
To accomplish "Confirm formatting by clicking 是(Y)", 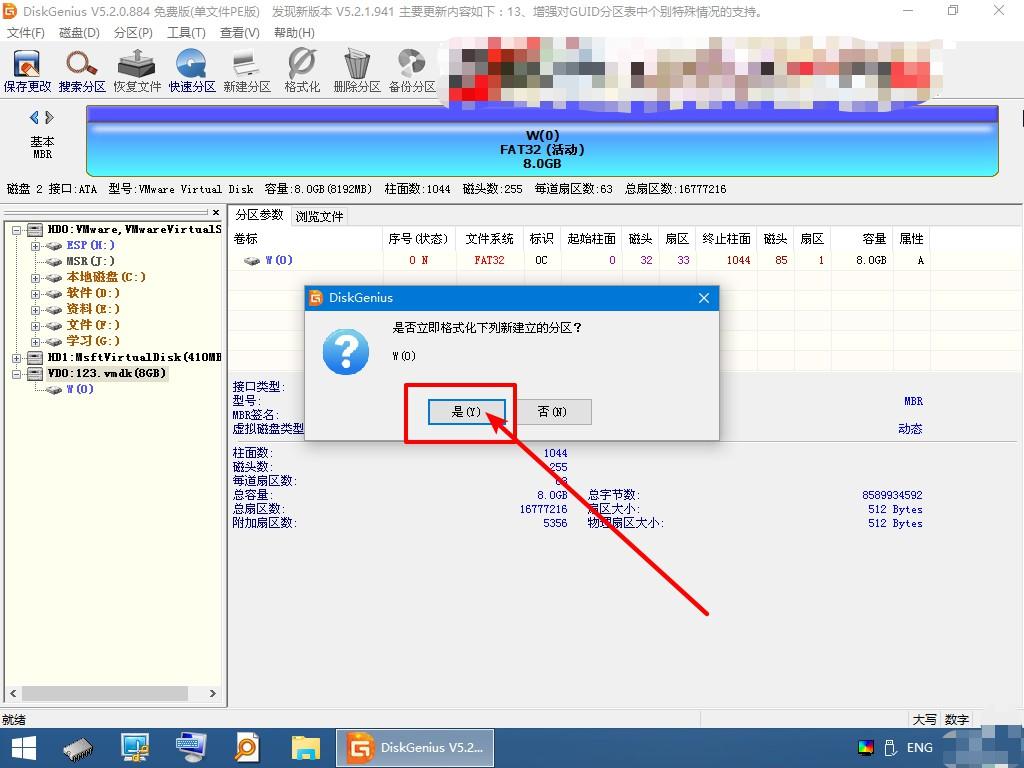I will click(x=466, y=411).
